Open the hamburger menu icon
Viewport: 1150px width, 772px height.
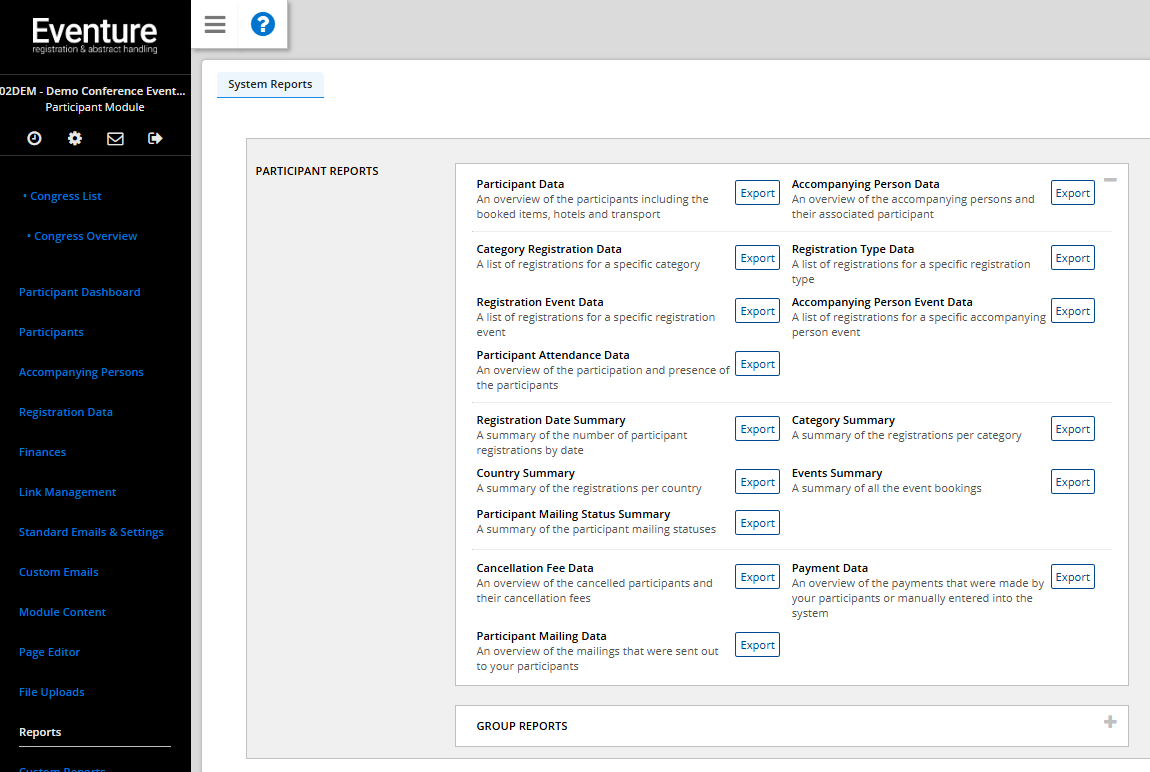pyautogui.click(x=215, y=24)
